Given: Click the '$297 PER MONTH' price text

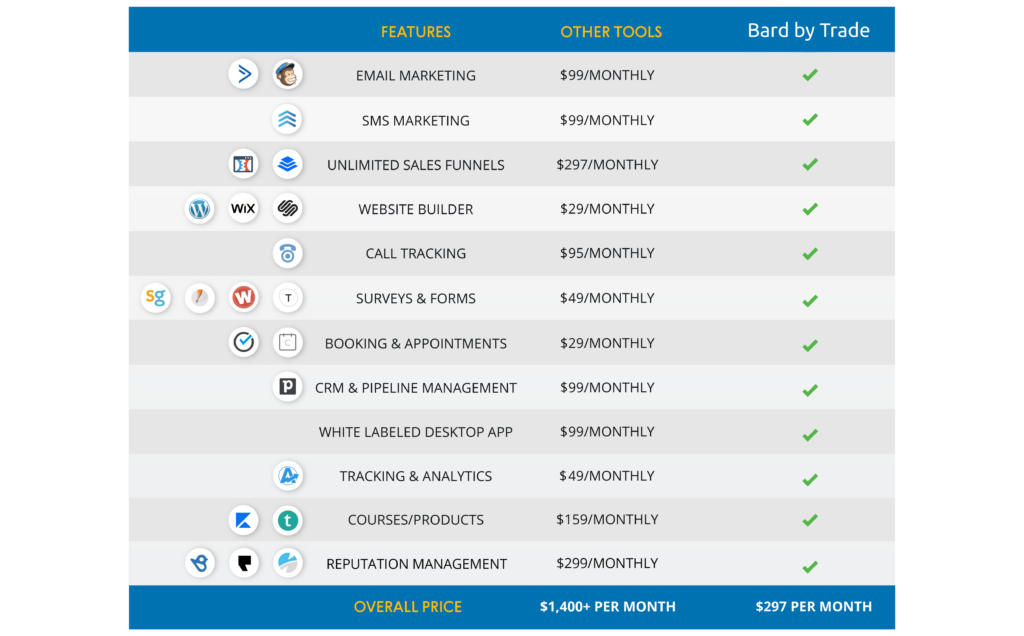Looking at the screenshot, I should point(813,607).
